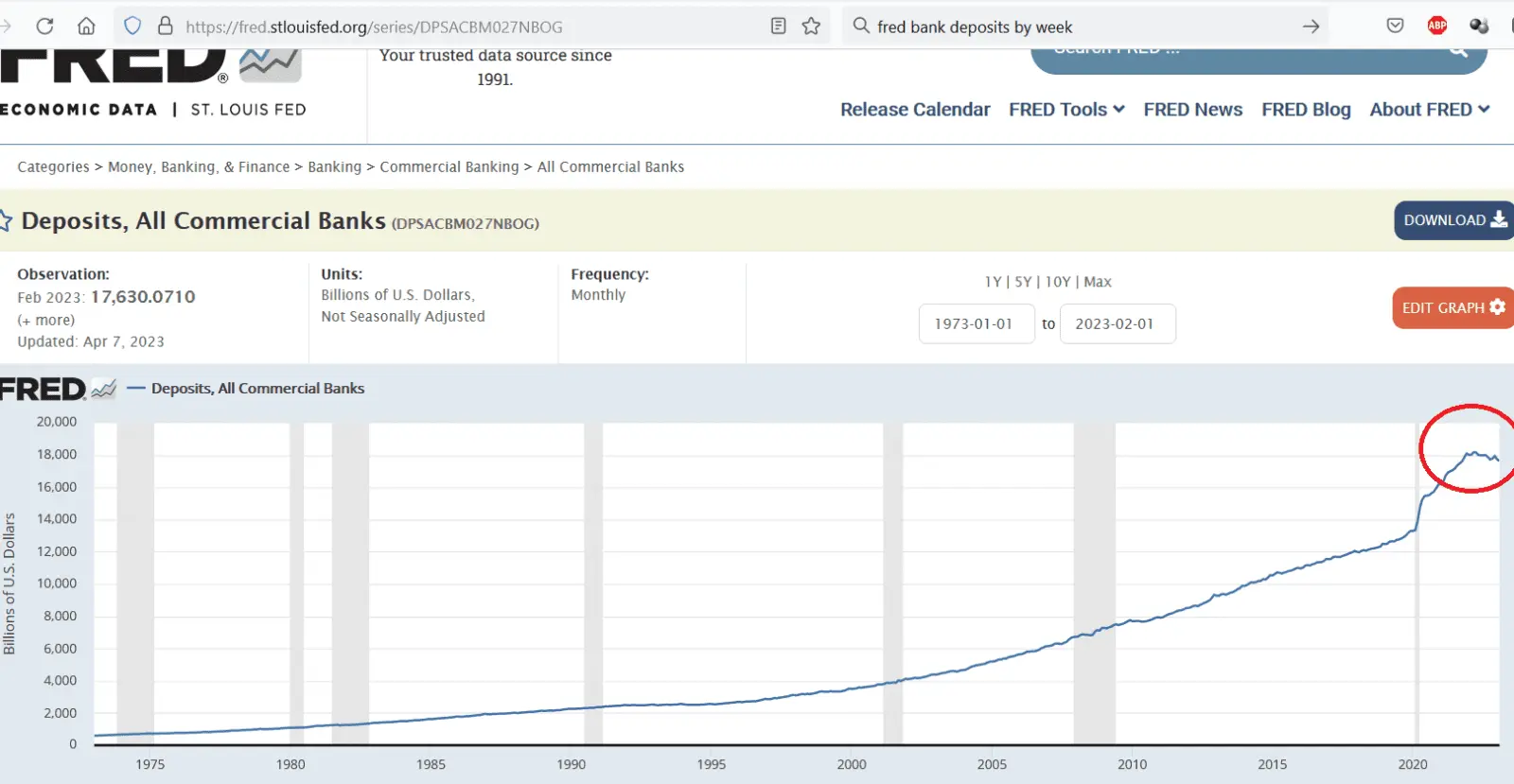
Task: Open the Commercial Banking breadcrumb link
Action: (x=449, y=167)
